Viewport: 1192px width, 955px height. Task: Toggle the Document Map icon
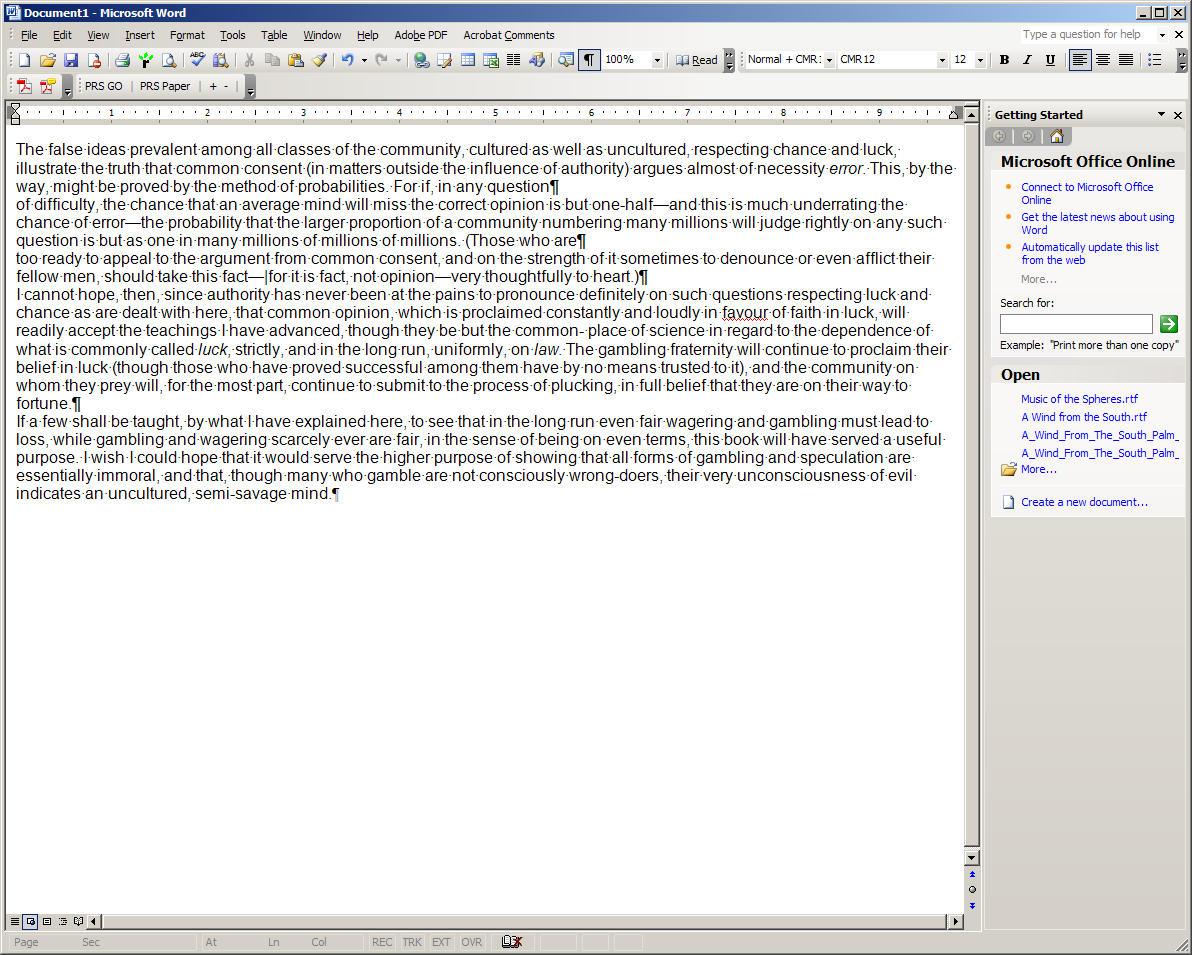click(x=566, y=60)
